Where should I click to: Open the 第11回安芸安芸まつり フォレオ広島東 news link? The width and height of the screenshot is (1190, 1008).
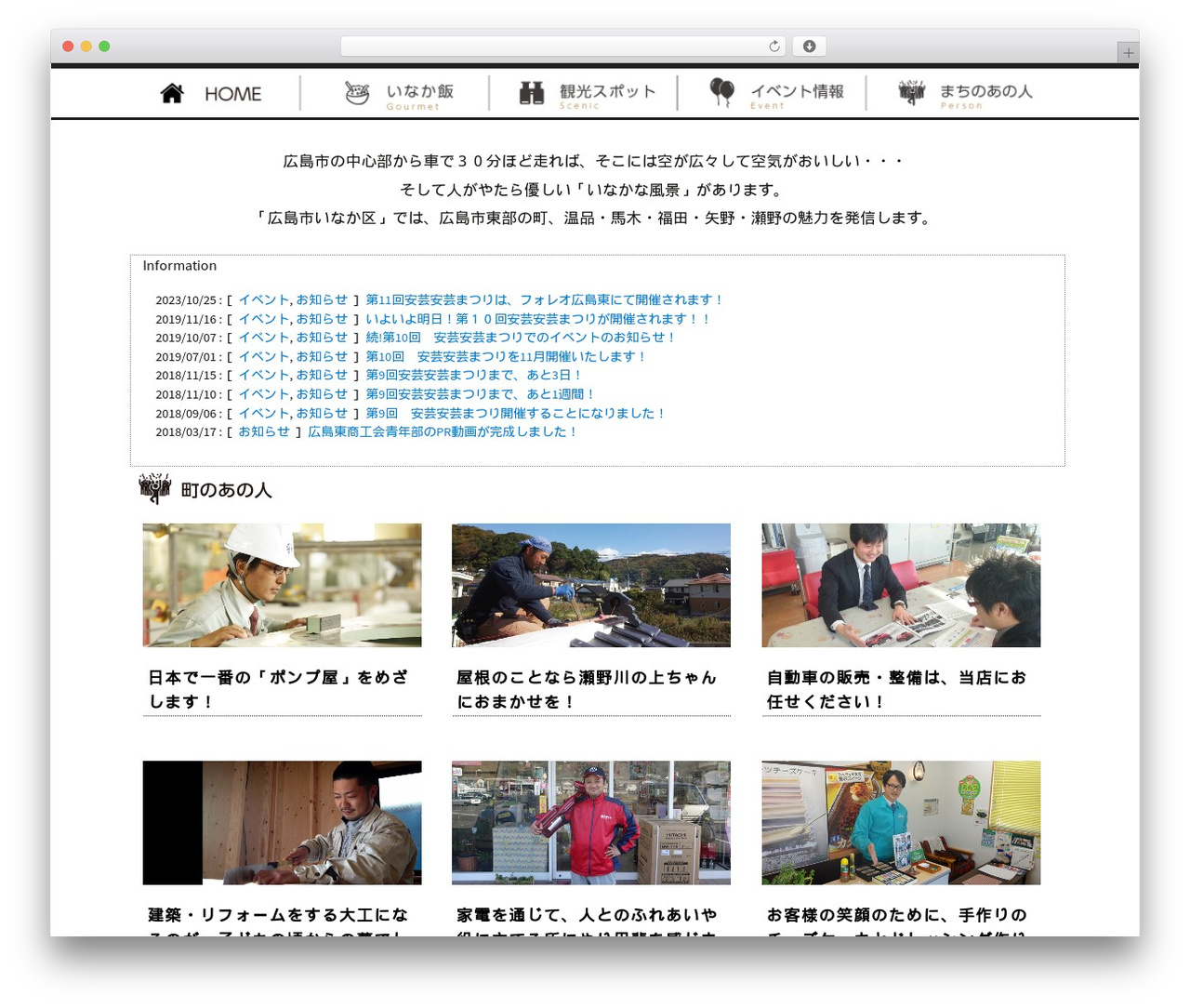tap(545, 299)
